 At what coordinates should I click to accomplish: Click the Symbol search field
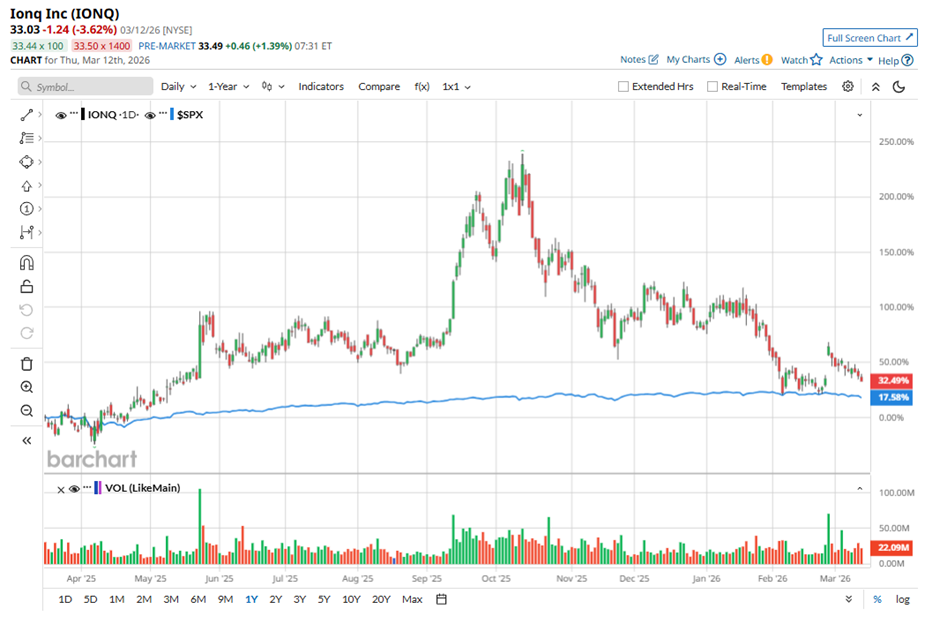[85, 87]
